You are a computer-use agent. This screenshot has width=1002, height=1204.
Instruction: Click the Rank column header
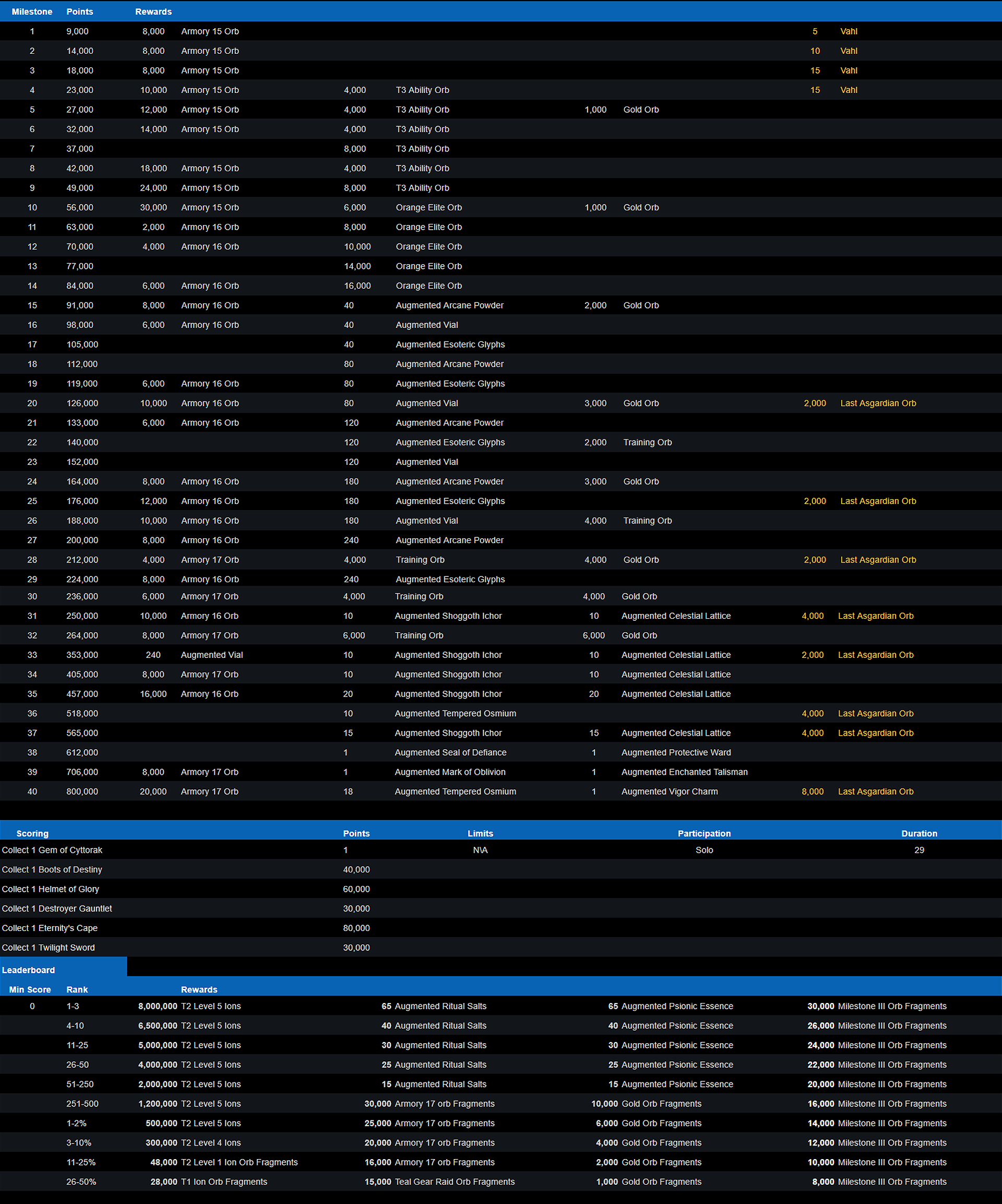(x=77, y=989)
